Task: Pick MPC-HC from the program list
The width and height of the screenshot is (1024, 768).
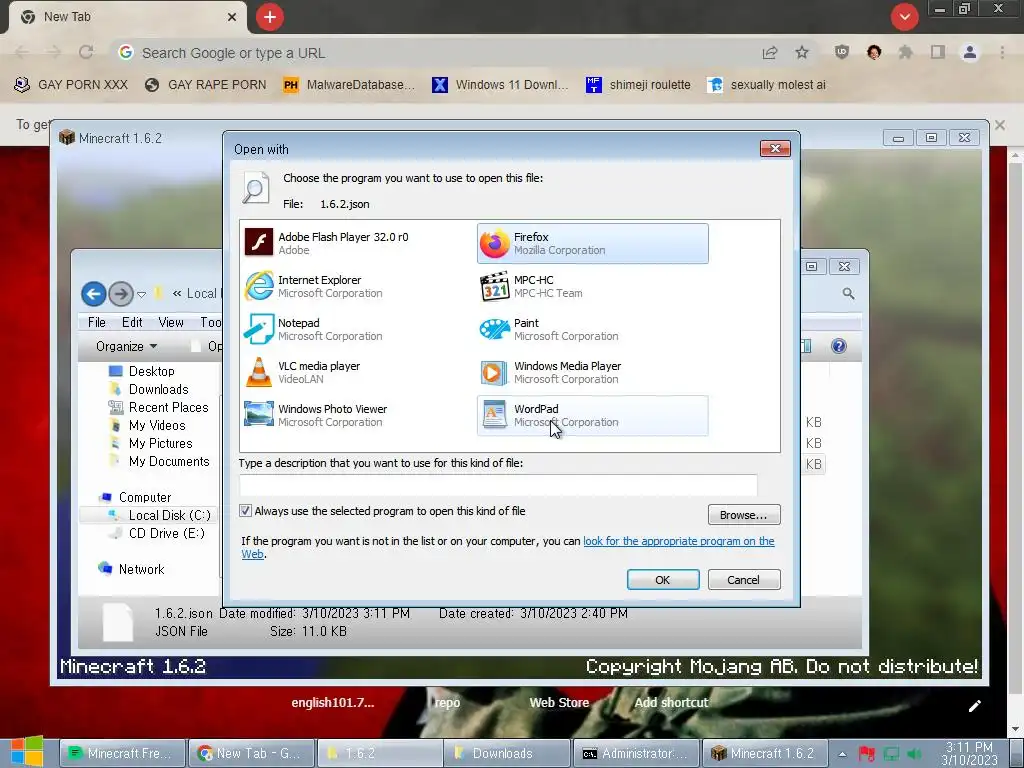Action: [x=592, y=286]
